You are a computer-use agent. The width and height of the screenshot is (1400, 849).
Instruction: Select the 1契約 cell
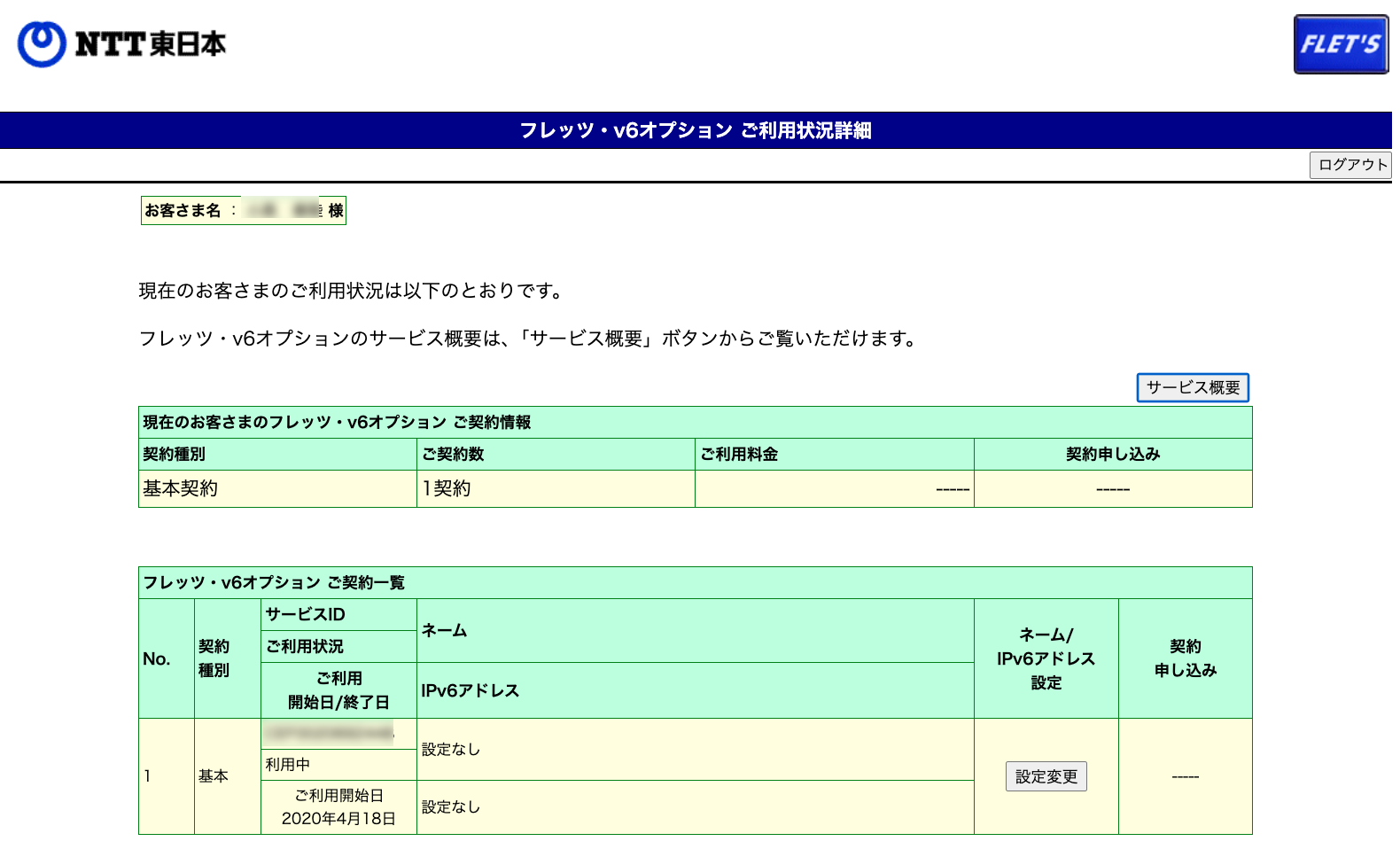click(x=556, y=488)
